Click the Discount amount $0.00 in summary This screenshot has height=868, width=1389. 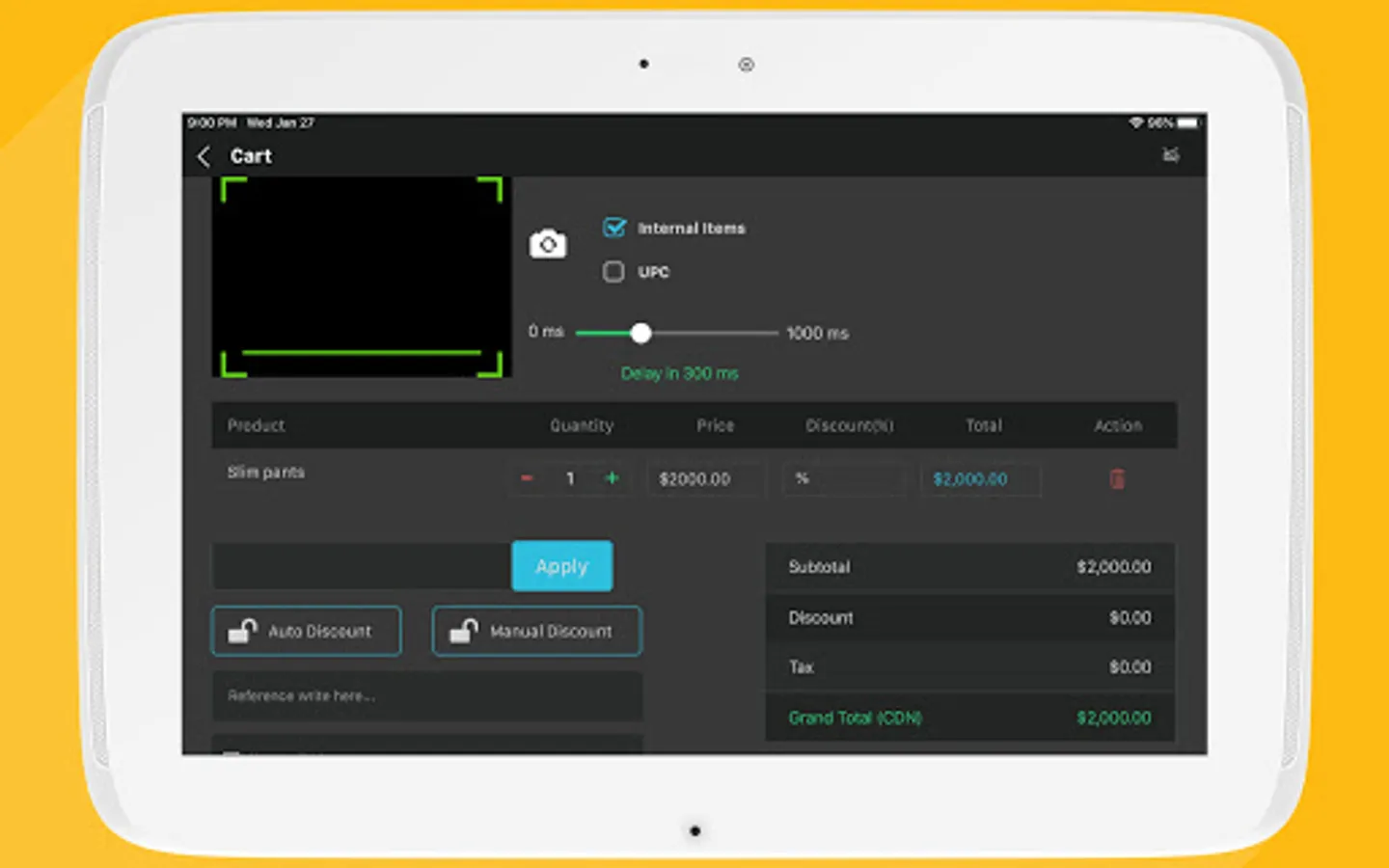pyautogui.click(x=1130, y=617)
